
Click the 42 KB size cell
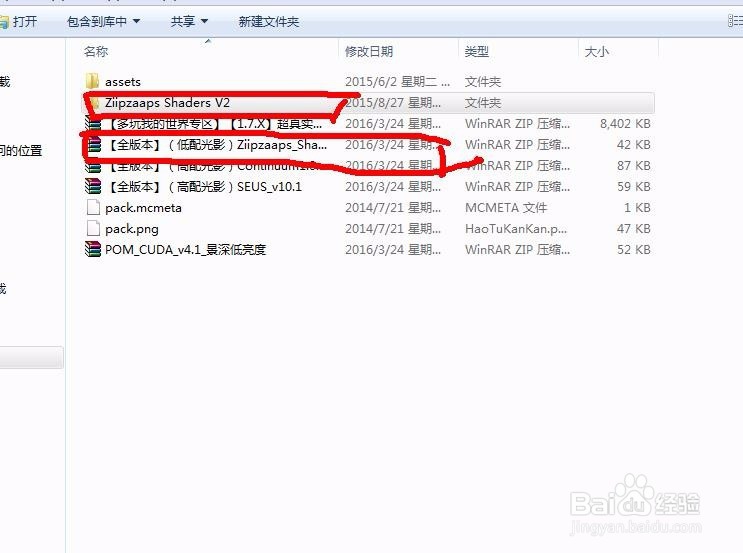click(x=634, y=145)
